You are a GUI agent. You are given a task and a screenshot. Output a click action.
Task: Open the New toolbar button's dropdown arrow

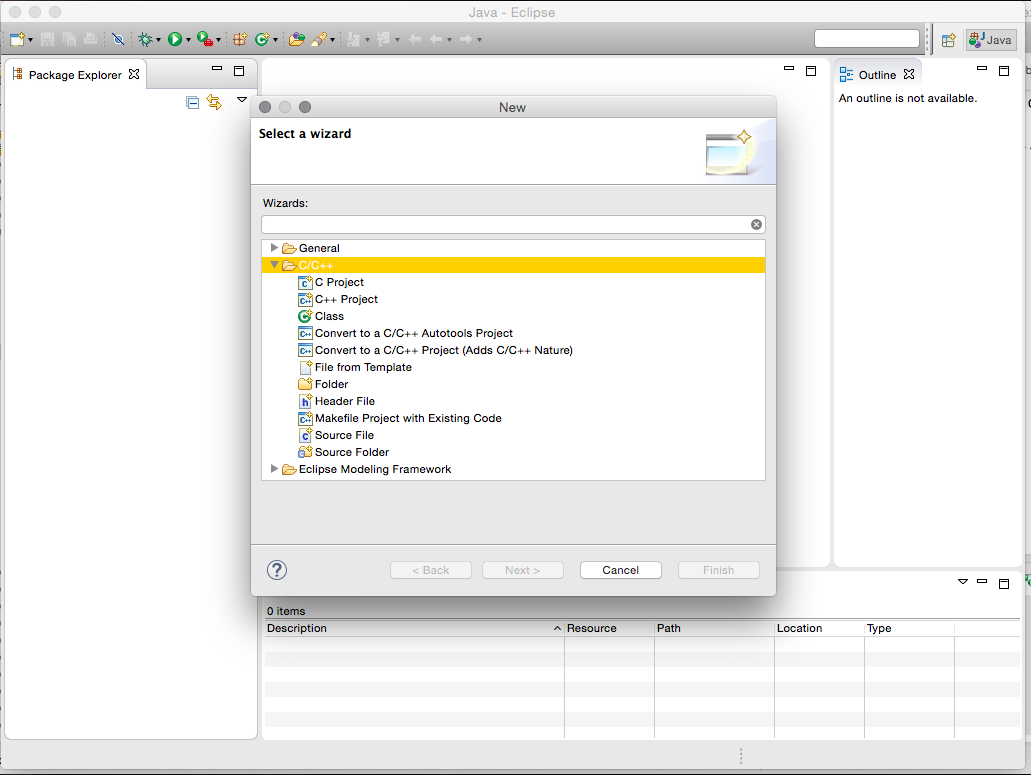point(30,40)
